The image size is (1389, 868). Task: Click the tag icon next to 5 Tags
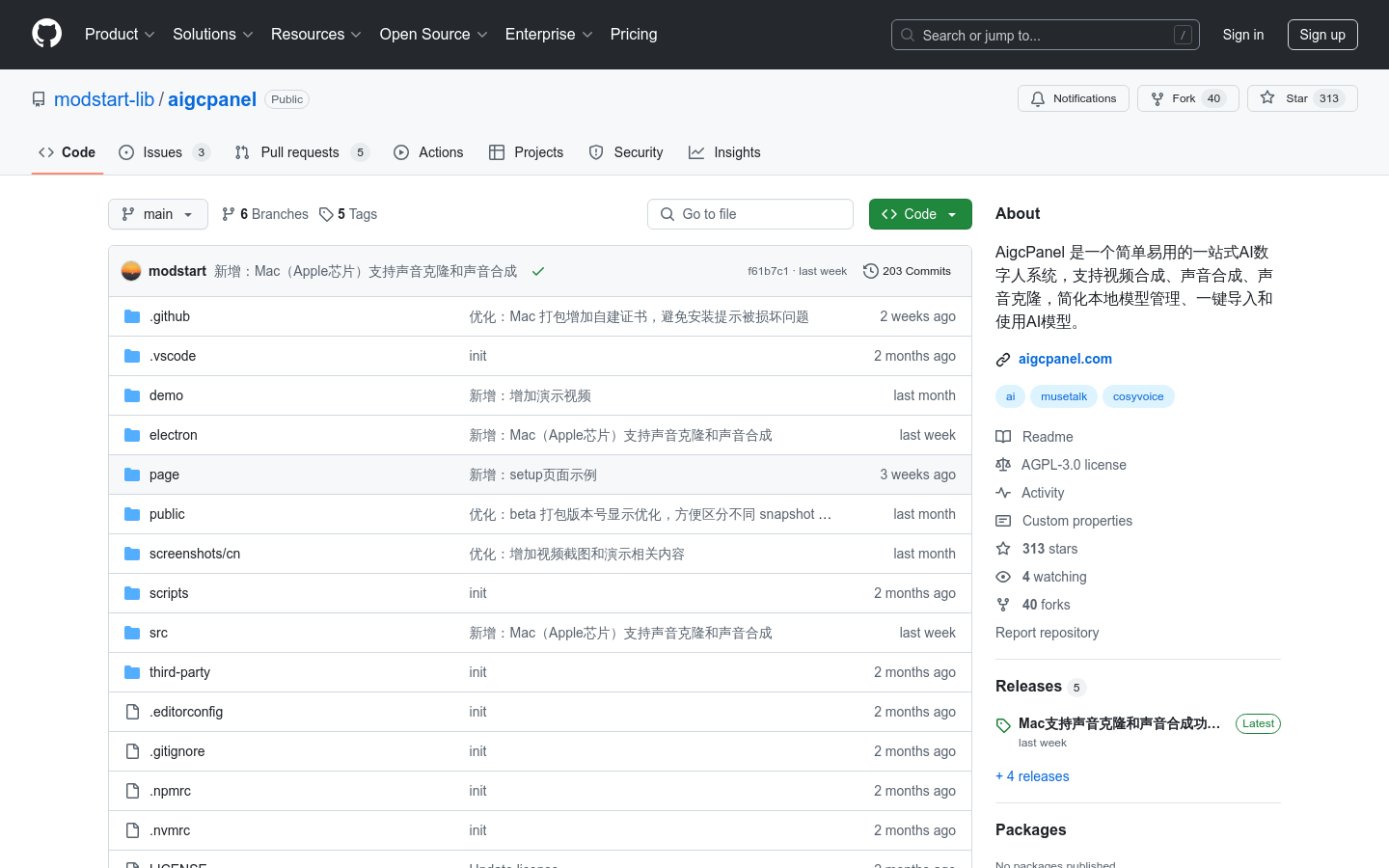(326, 214)
